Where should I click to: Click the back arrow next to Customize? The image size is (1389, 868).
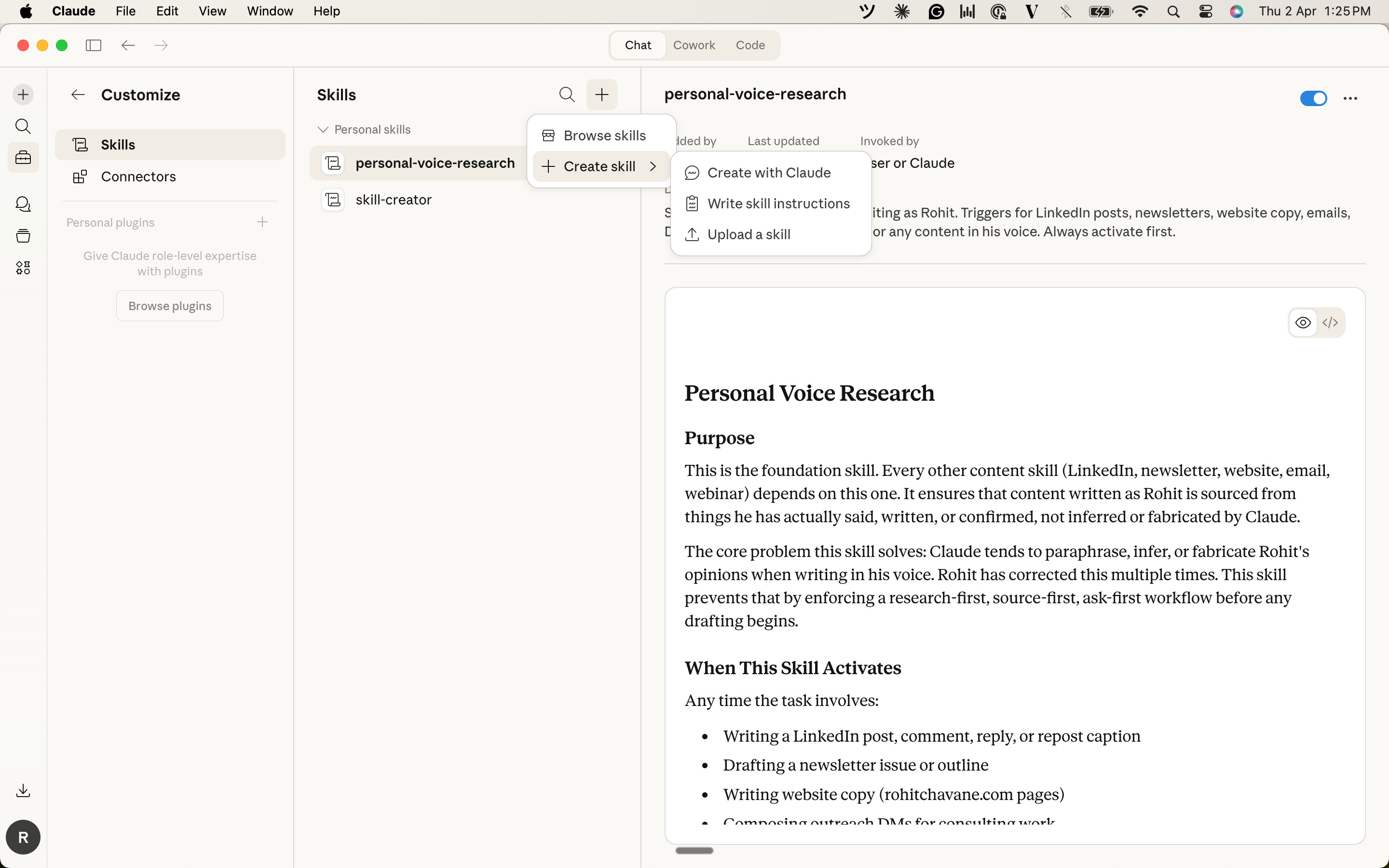[x=78, y=95]
